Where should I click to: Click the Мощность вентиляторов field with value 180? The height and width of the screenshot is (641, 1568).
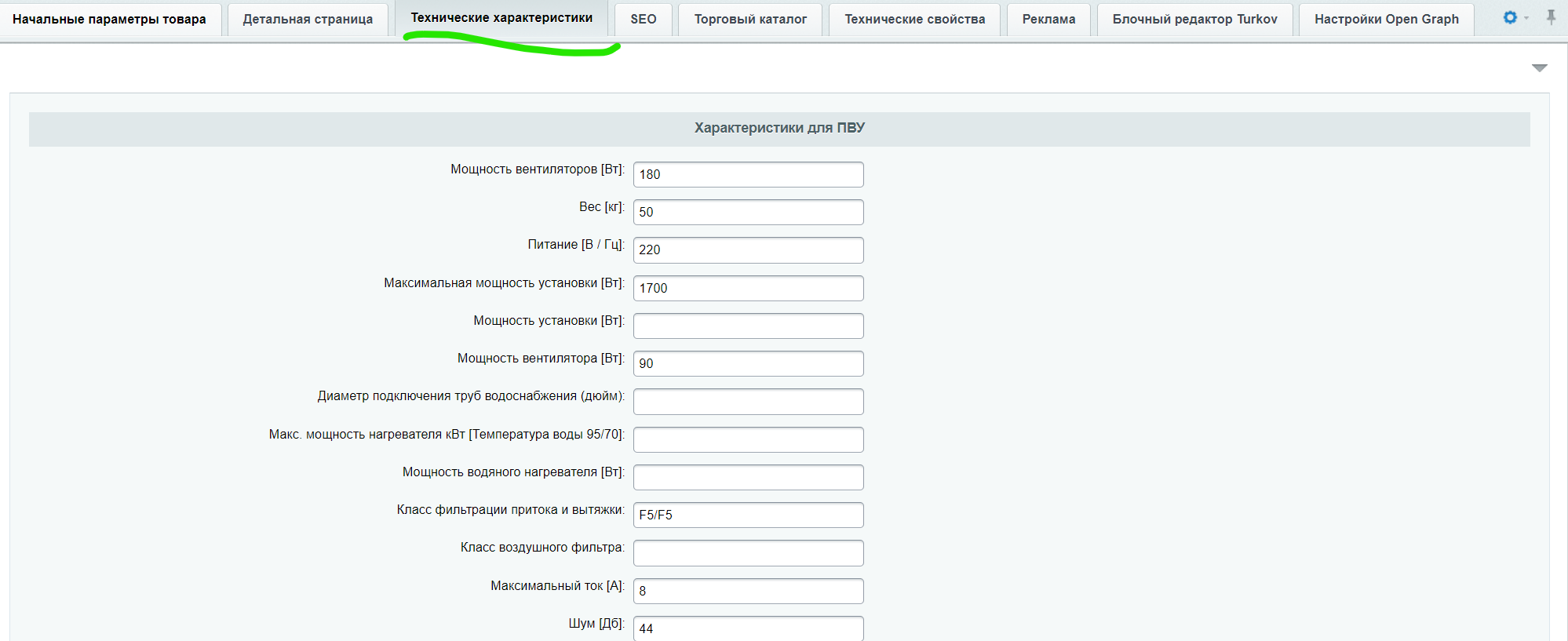(748, 174)
